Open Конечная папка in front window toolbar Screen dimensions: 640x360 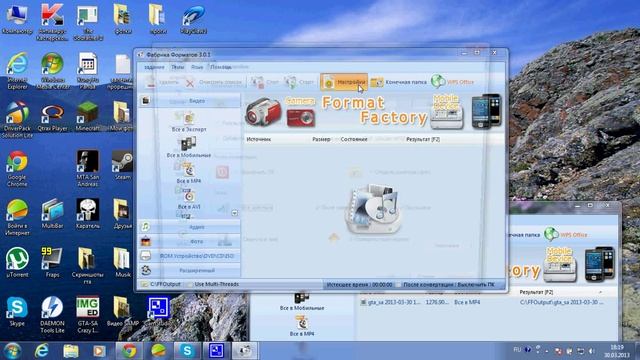tap(399, 82)
